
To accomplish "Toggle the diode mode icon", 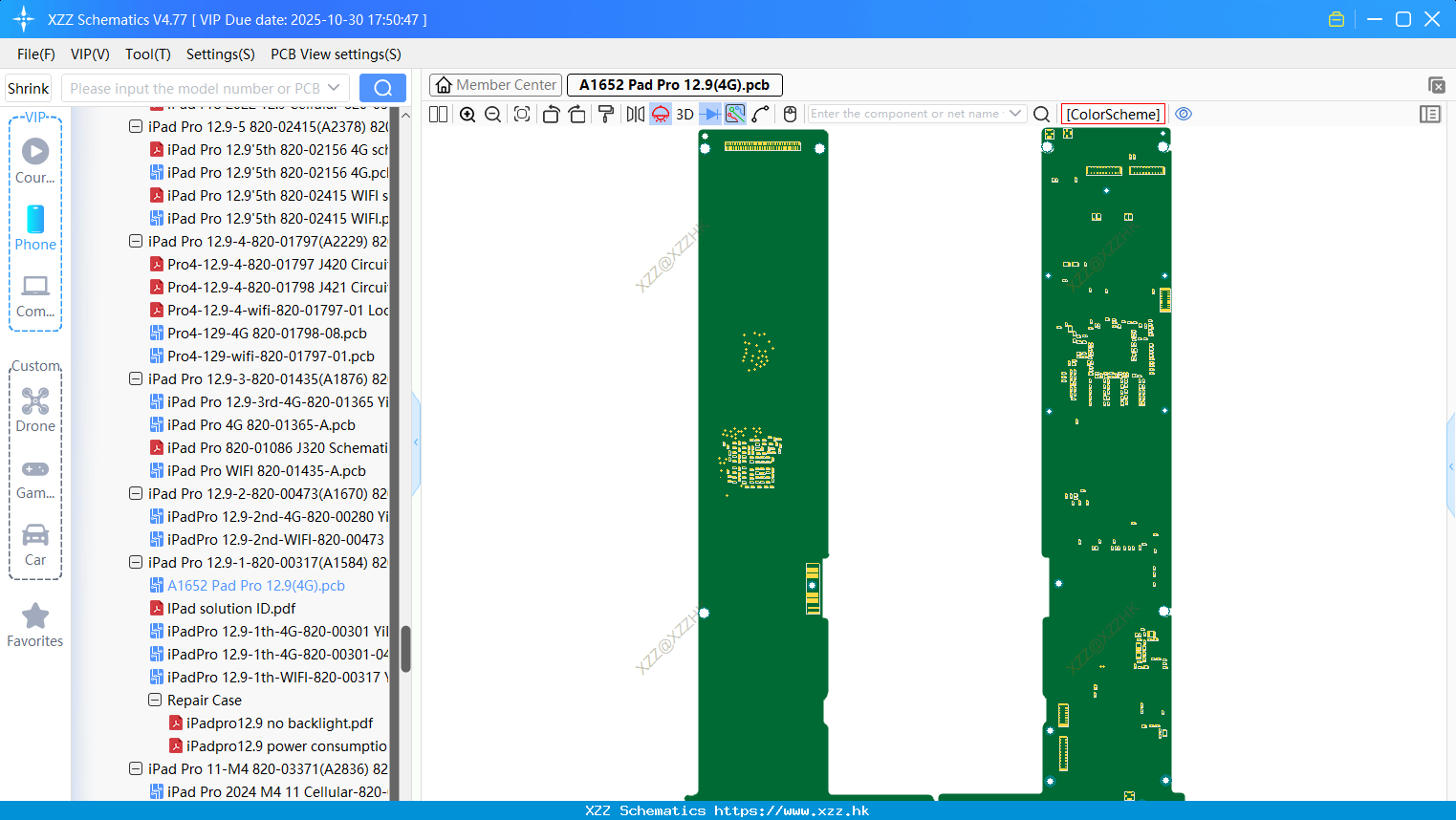I will (710, 115).
